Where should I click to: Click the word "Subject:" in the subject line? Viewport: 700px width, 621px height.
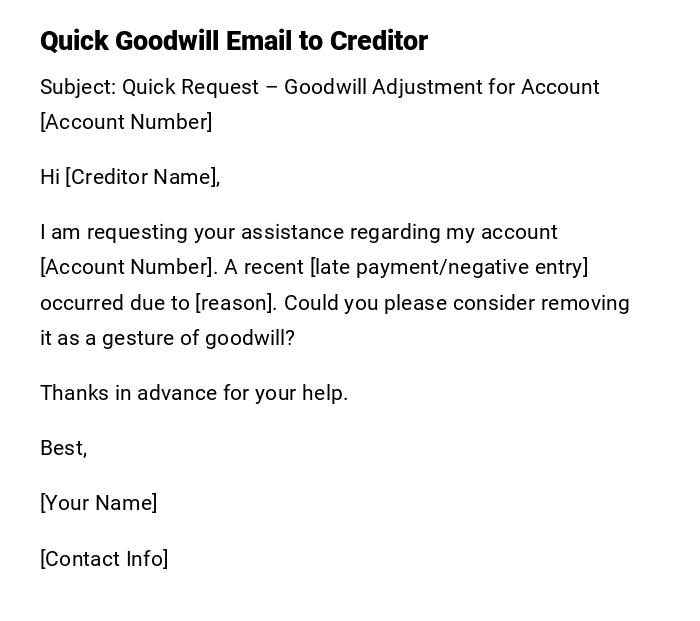coord(78,87)
